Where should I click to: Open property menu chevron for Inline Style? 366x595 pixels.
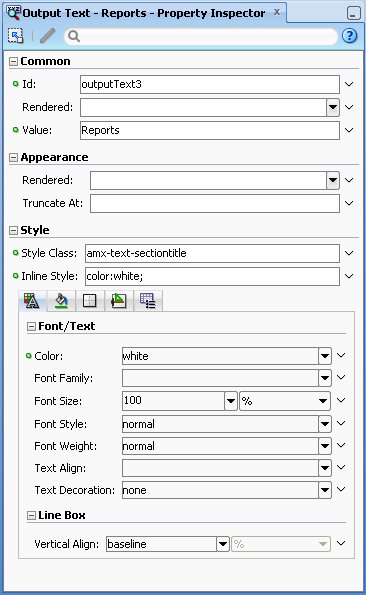349,276
